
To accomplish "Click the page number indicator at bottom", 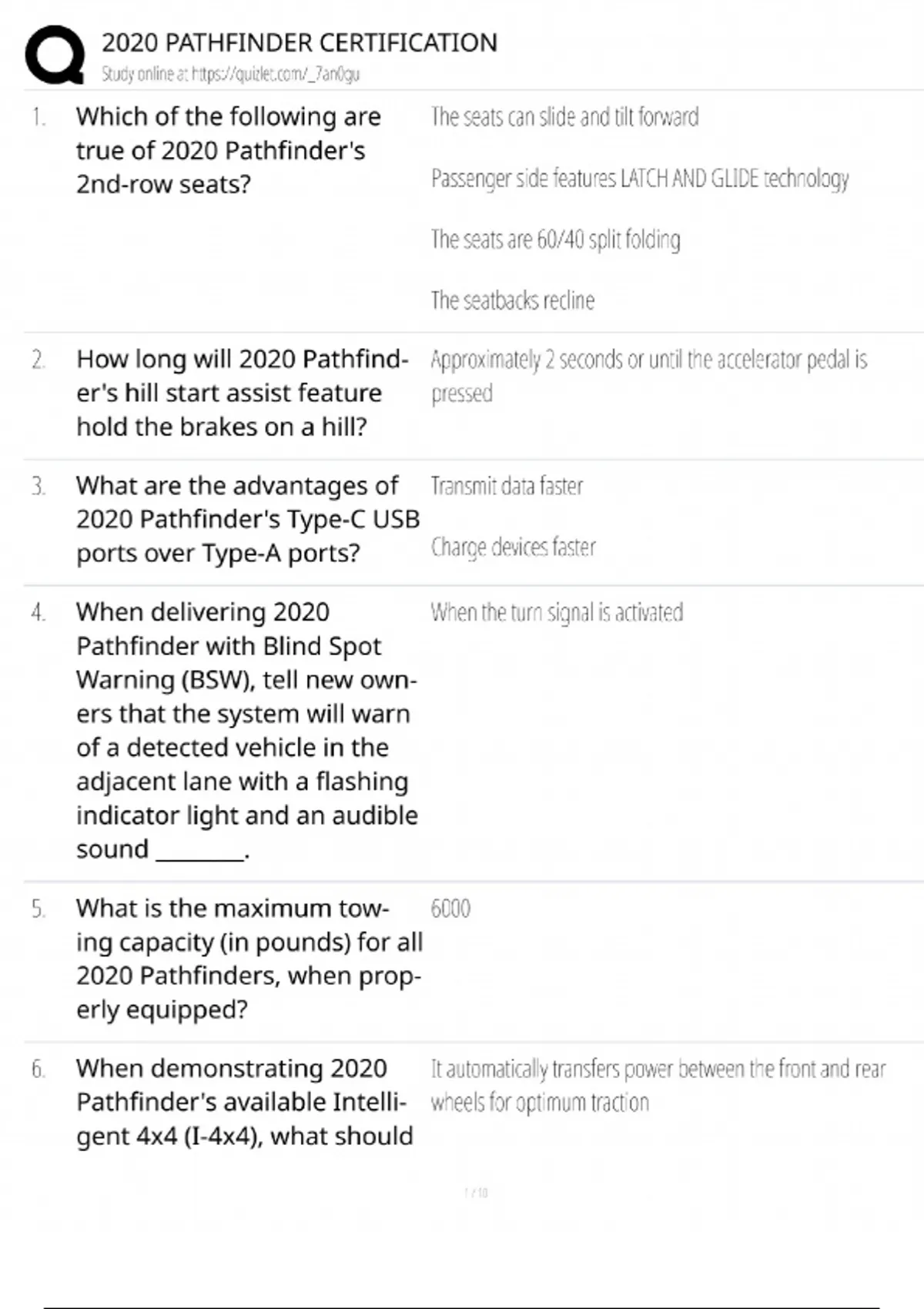I will pos(476,1193).
